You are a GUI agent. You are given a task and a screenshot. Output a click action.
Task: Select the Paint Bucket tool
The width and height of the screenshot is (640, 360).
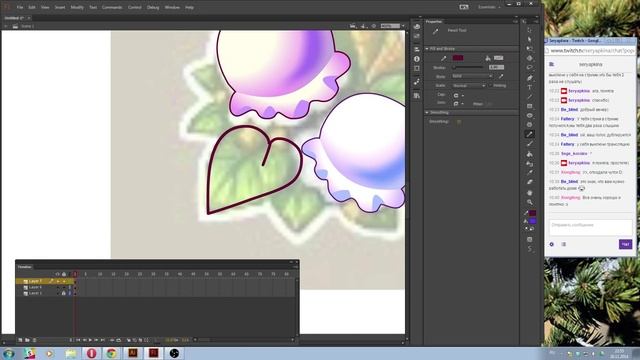click(529, 154)
